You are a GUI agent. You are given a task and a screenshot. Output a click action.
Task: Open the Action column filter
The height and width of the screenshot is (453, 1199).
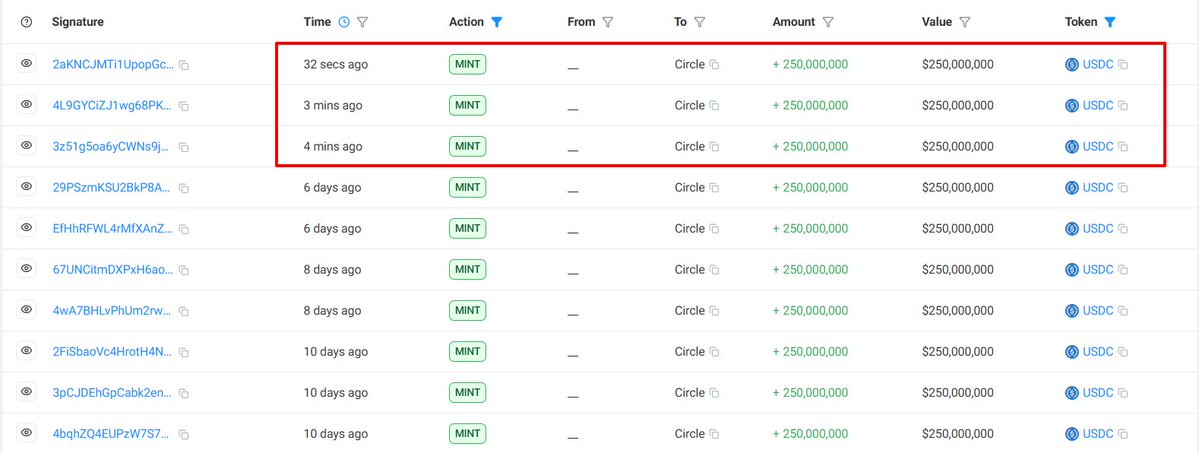coord(497,22)
